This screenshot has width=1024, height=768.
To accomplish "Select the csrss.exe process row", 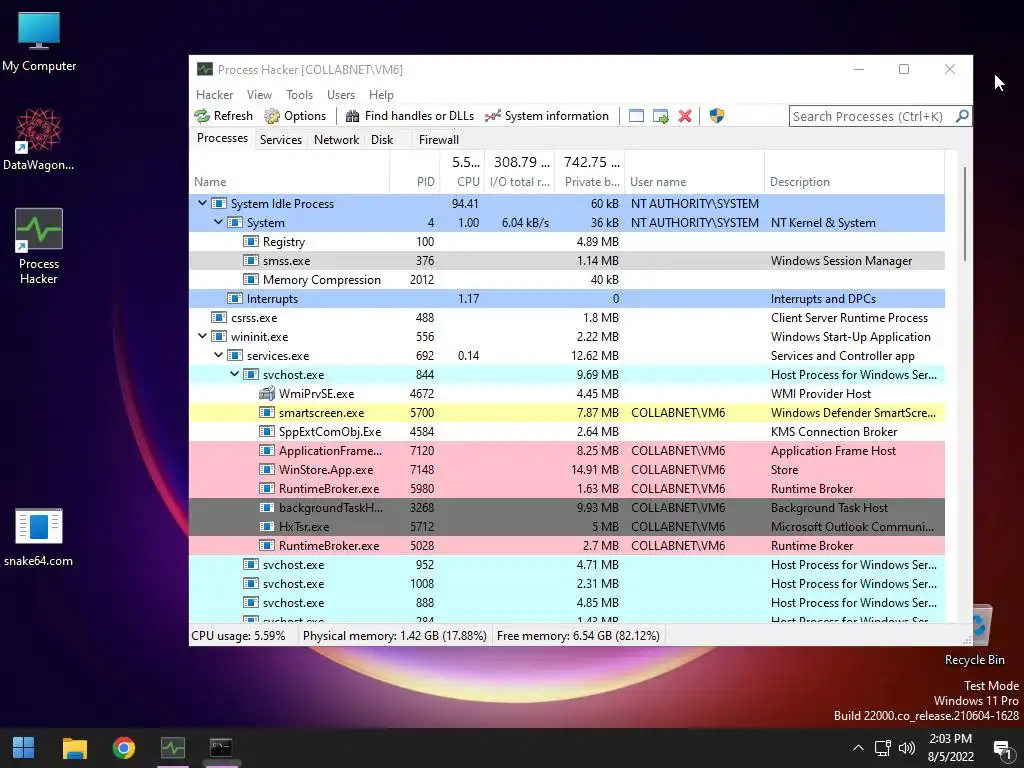I will (x=567, y=317).
